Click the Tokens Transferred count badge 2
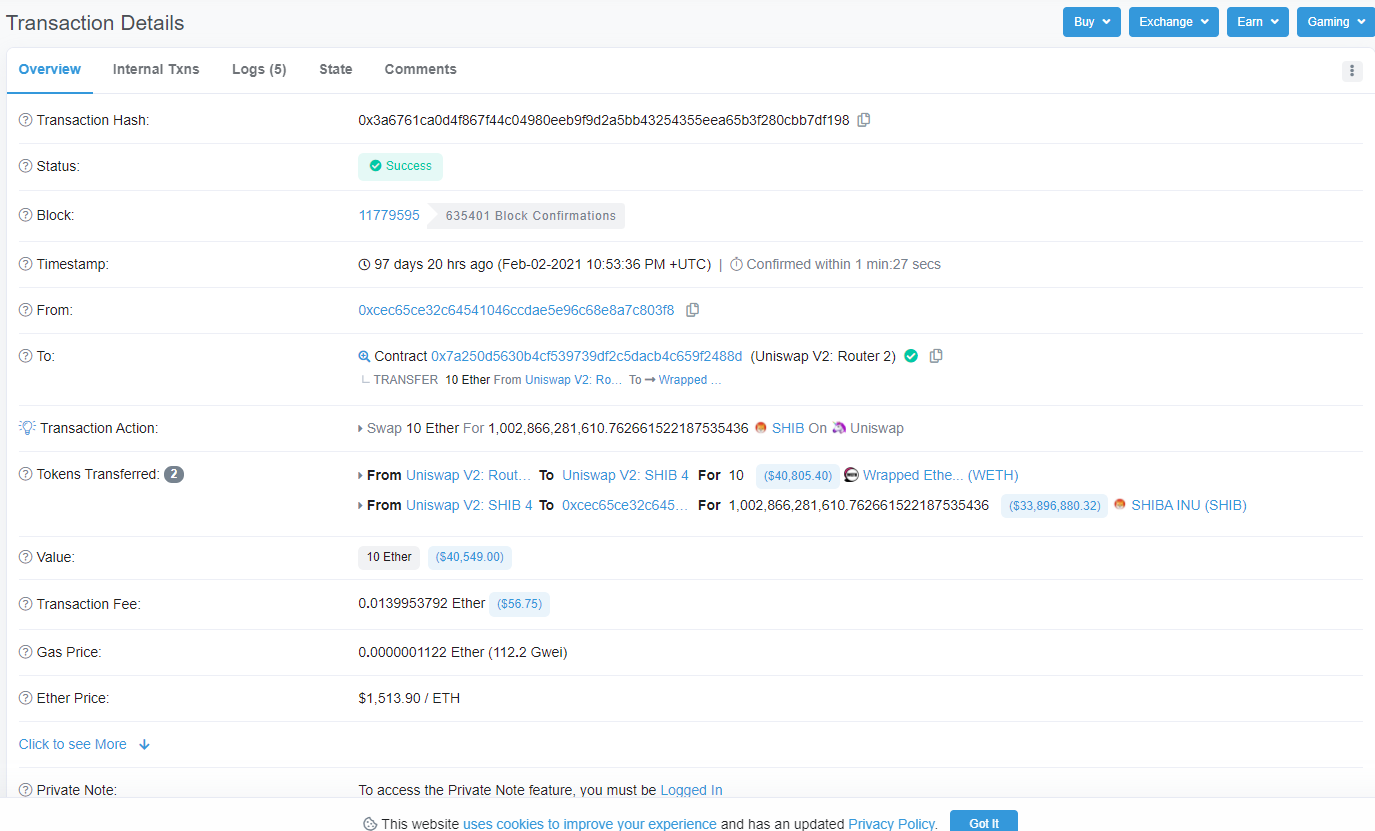 point(174,474)
